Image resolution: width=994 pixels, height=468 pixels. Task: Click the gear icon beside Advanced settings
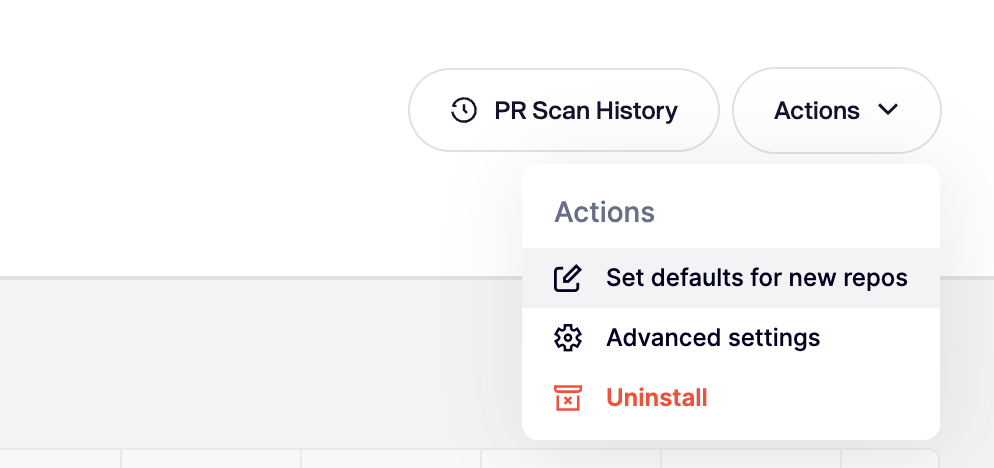[567, 338]
